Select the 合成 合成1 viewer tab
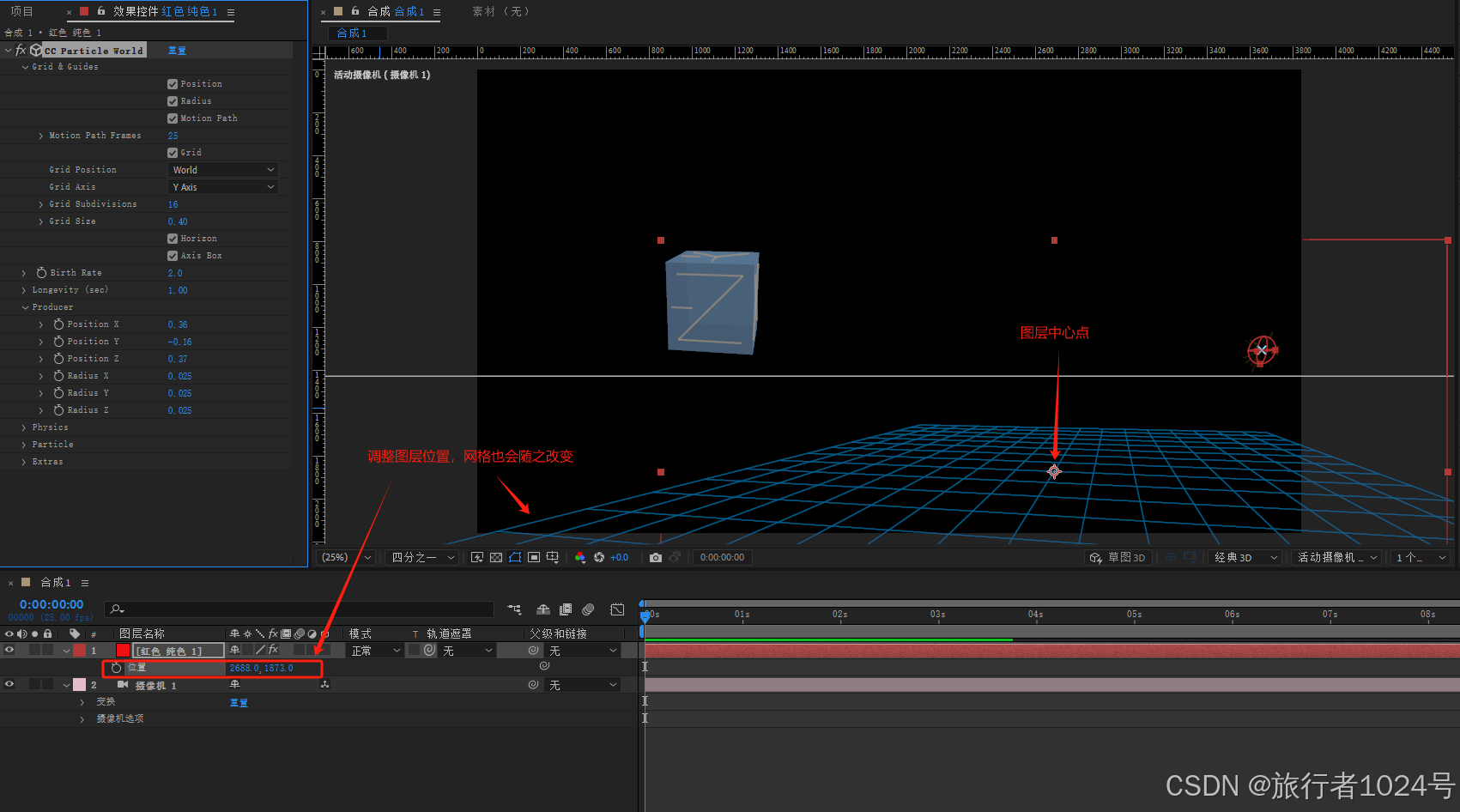The image size is (1460, 812). [x=396, y=11]
